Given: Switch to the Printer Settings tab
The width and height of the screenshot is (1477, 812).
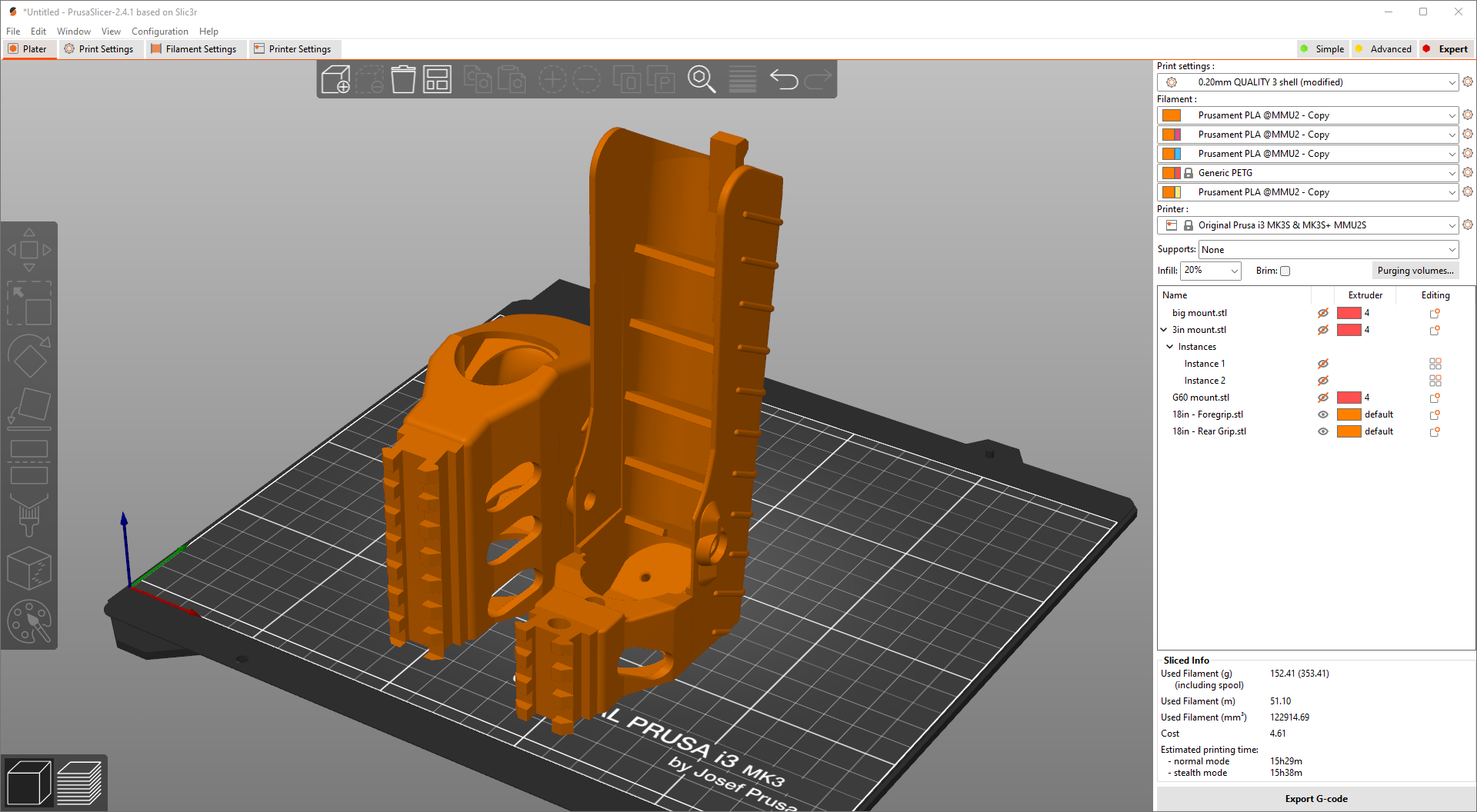Looking at the screenshot, I should click(x=293, y=48).
